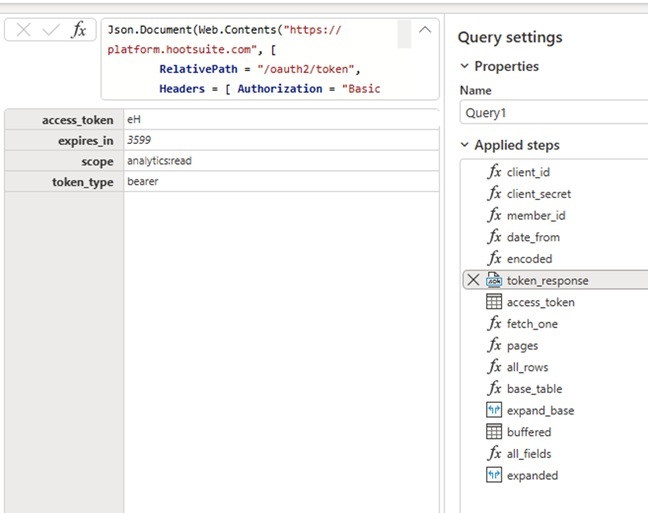Select the access_token value eH
The height and width of the screenshot is (513, 648).
(x=134, y=119)
